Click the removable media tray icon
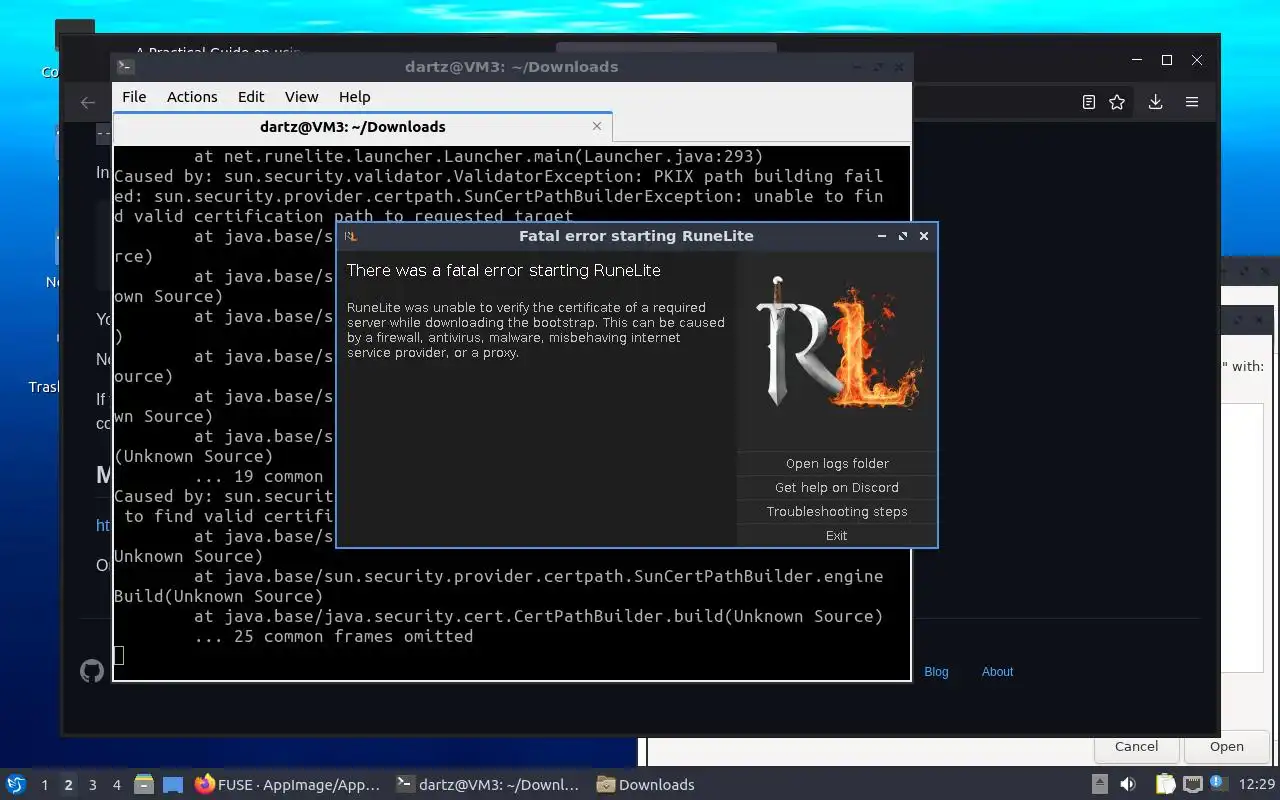The image size is (1280, 800). [1099, 785]
